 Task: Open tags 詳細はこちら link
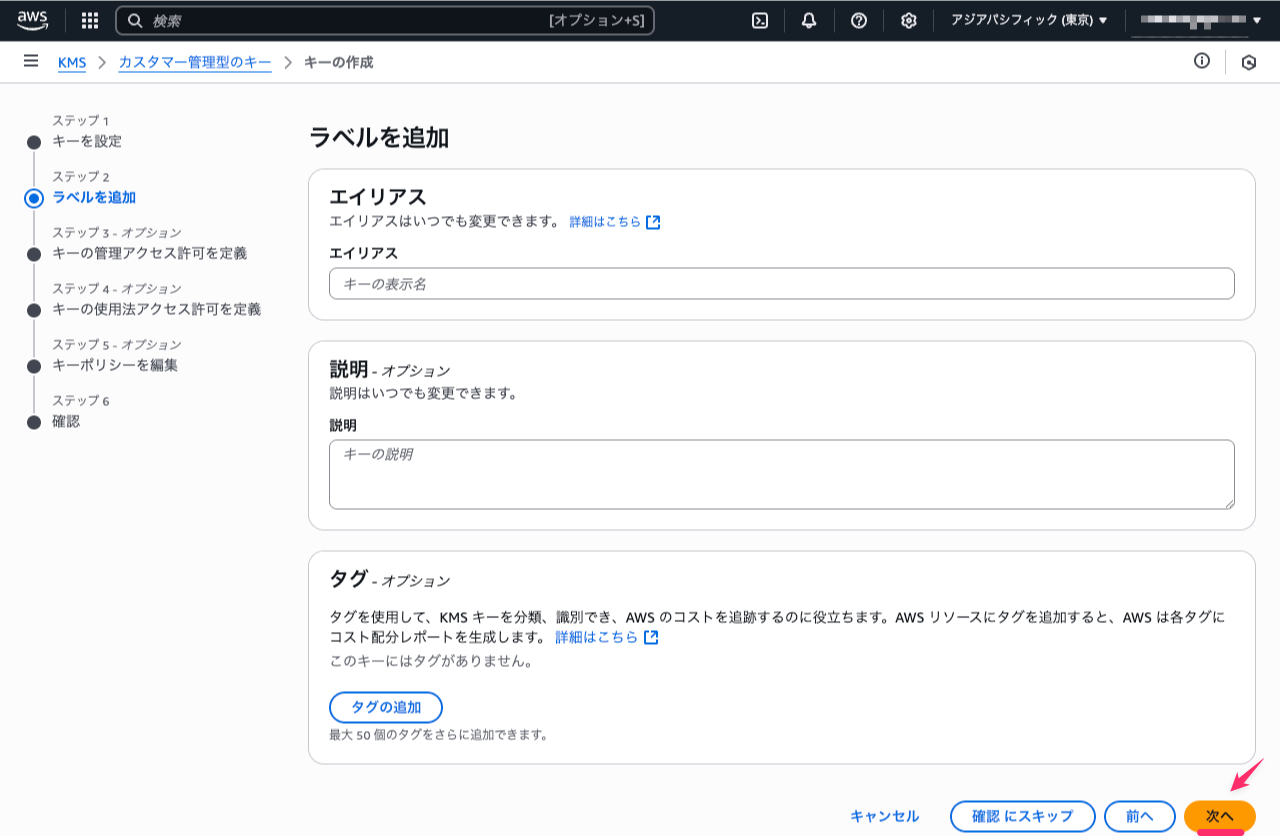click(x=596, y=637)
